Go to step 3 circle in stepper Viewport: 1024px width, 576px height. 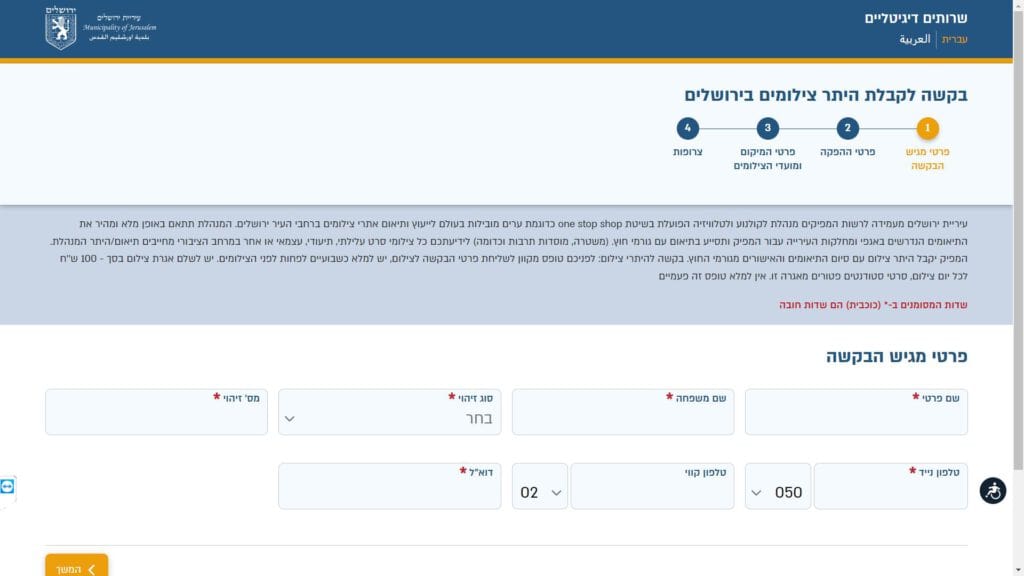(768, 128)
